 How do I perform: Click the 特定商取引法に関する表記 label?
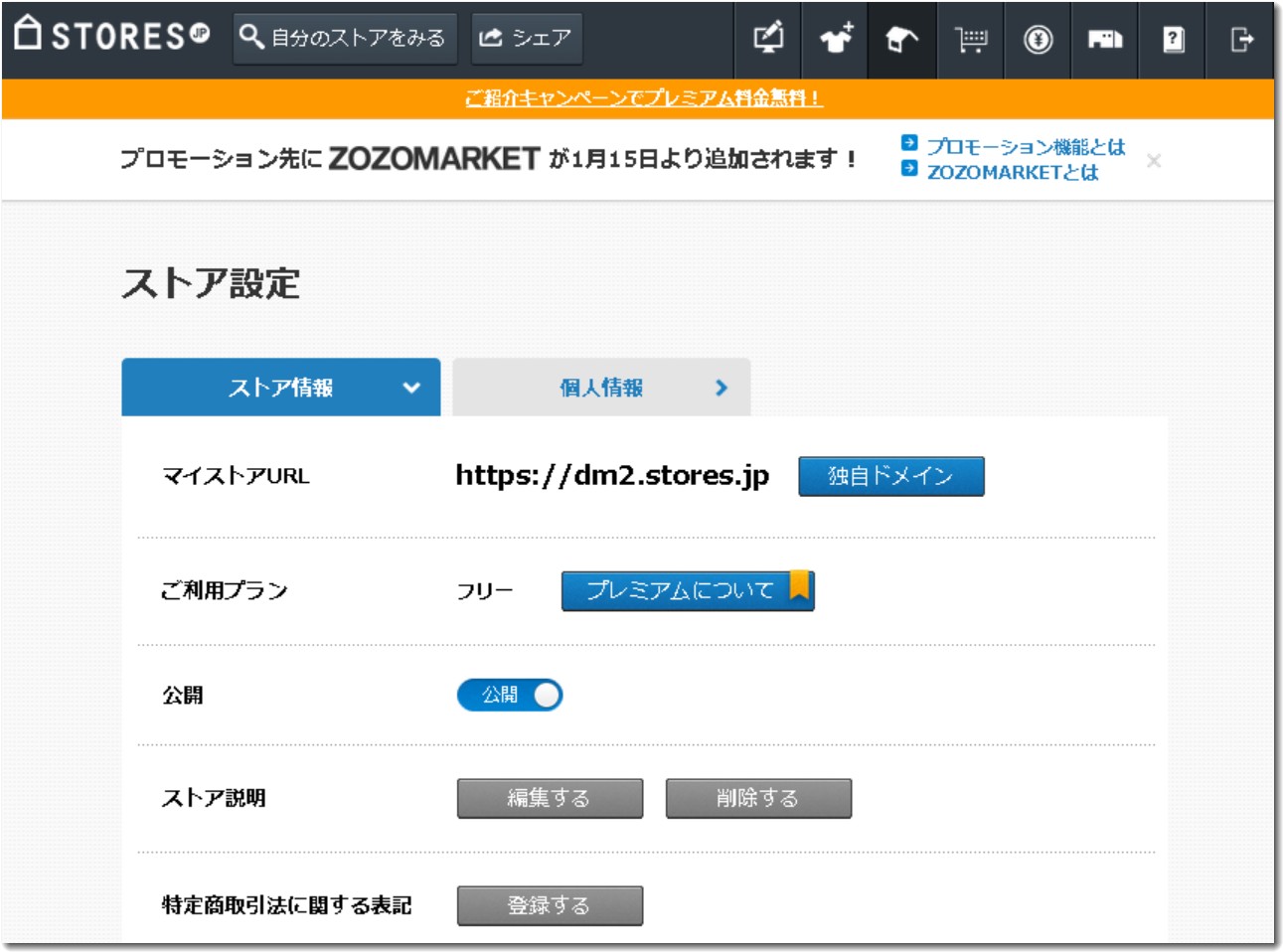tap(287, 905)
